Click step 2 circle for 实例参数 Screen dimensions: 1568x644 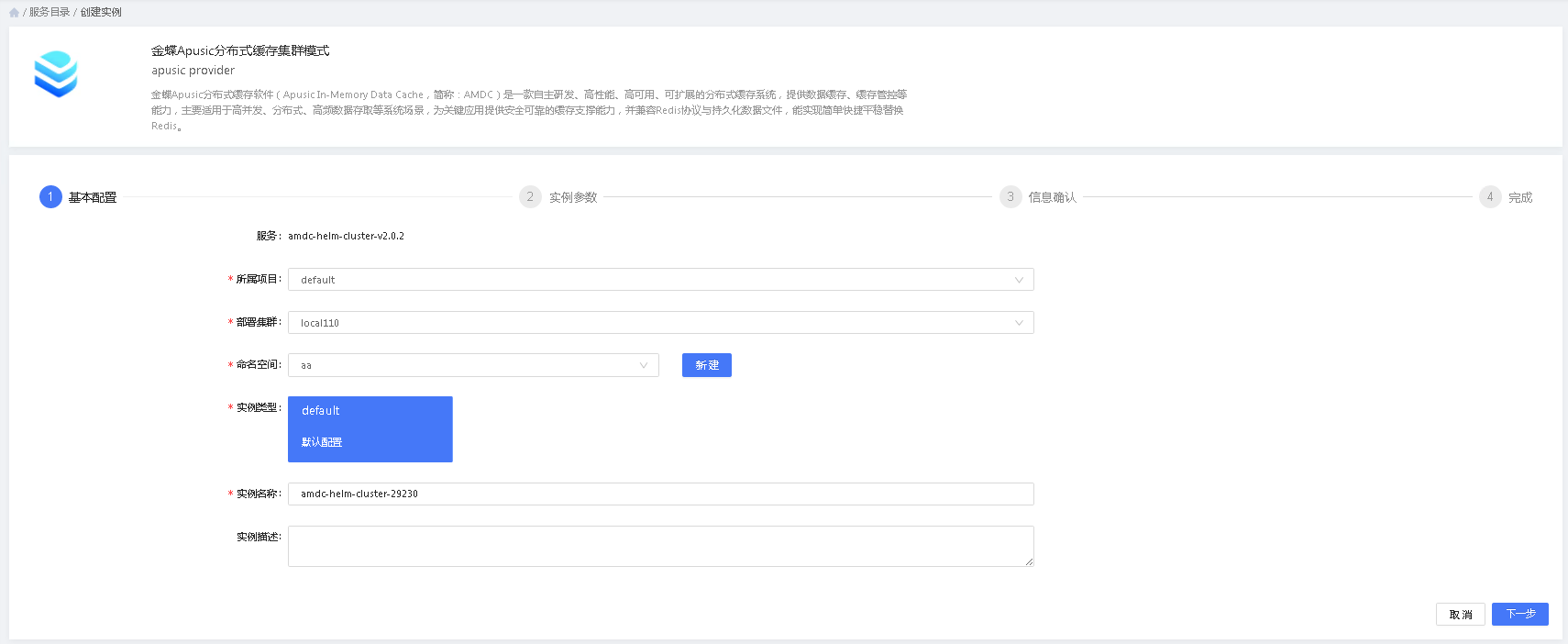530,197
